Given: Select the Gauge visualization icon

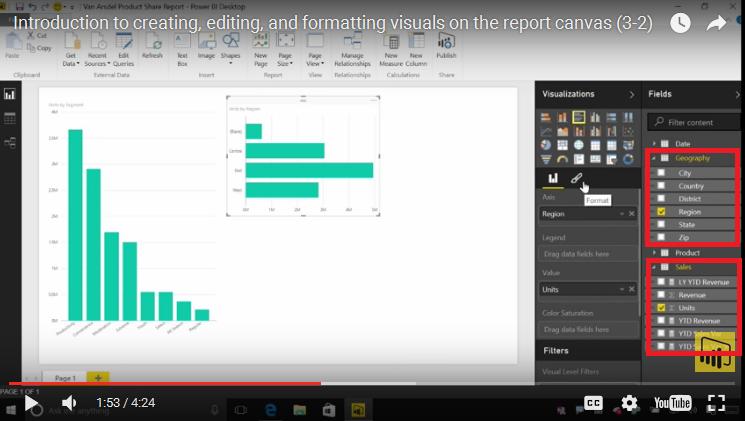Looking at the screenshot, I should (562, 159).
